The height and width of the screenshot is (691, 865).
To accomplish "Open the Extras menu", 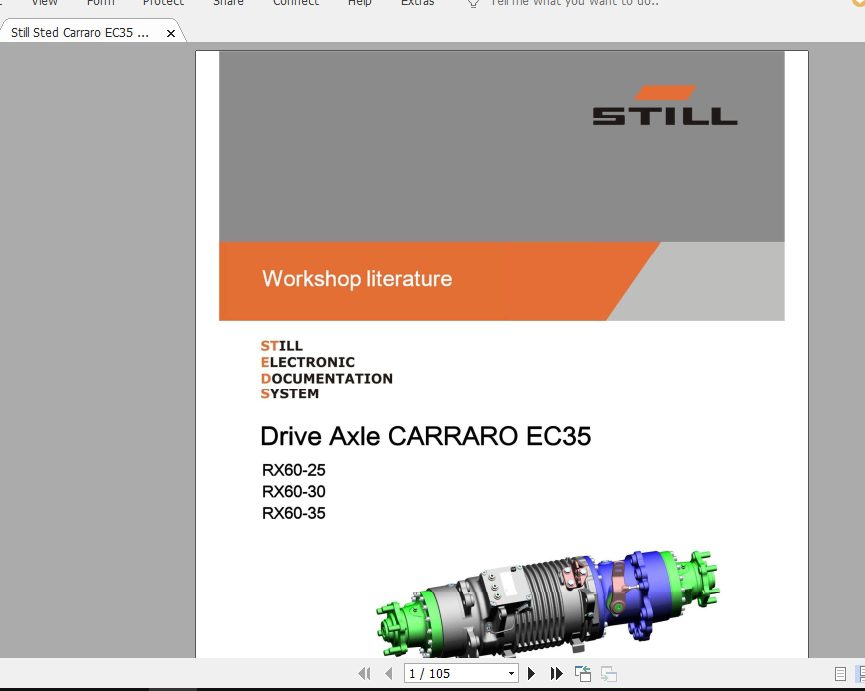I will tap(418, 3).
